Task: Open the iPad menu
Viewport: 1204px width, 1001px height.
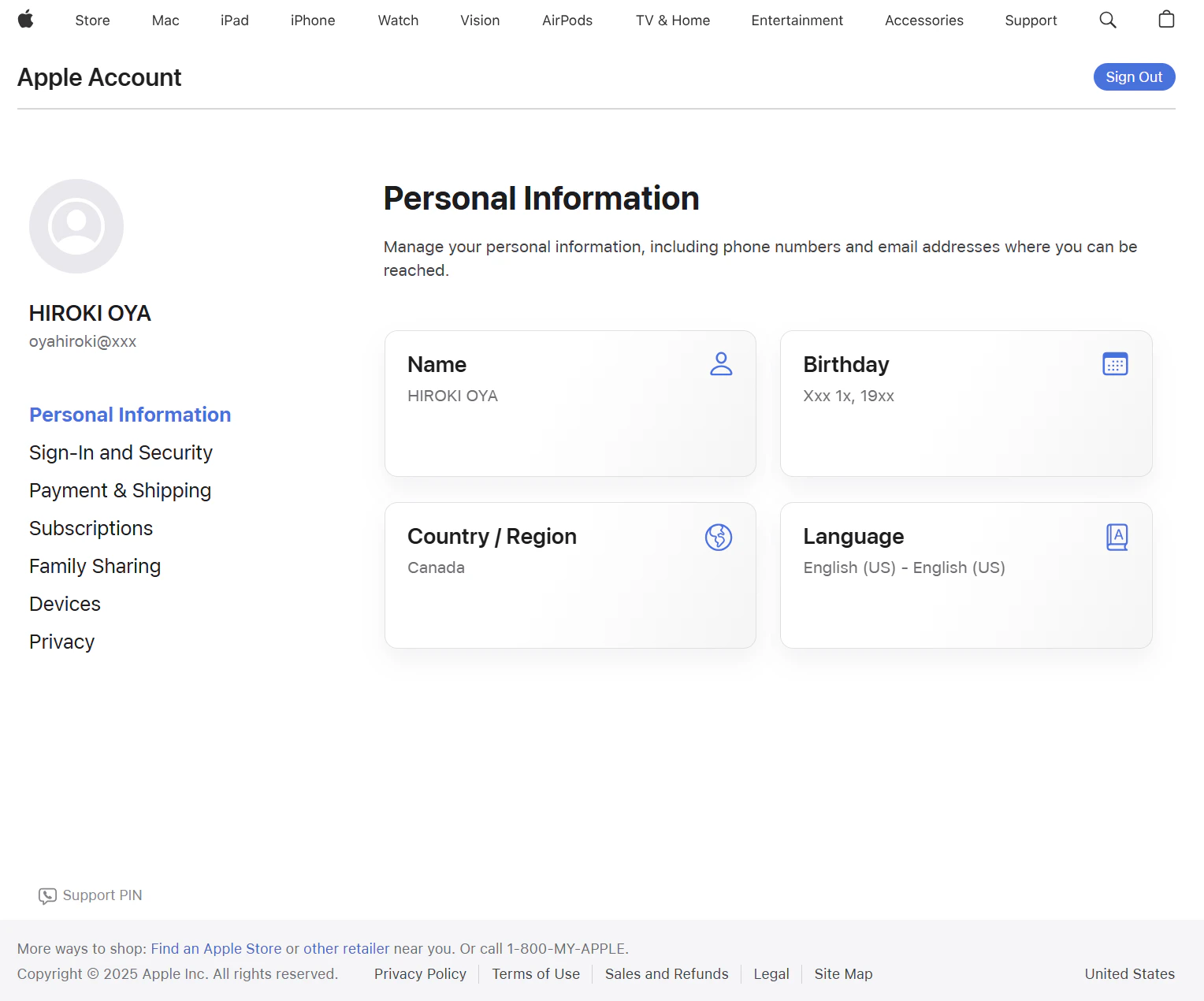Action: (235, 20)
